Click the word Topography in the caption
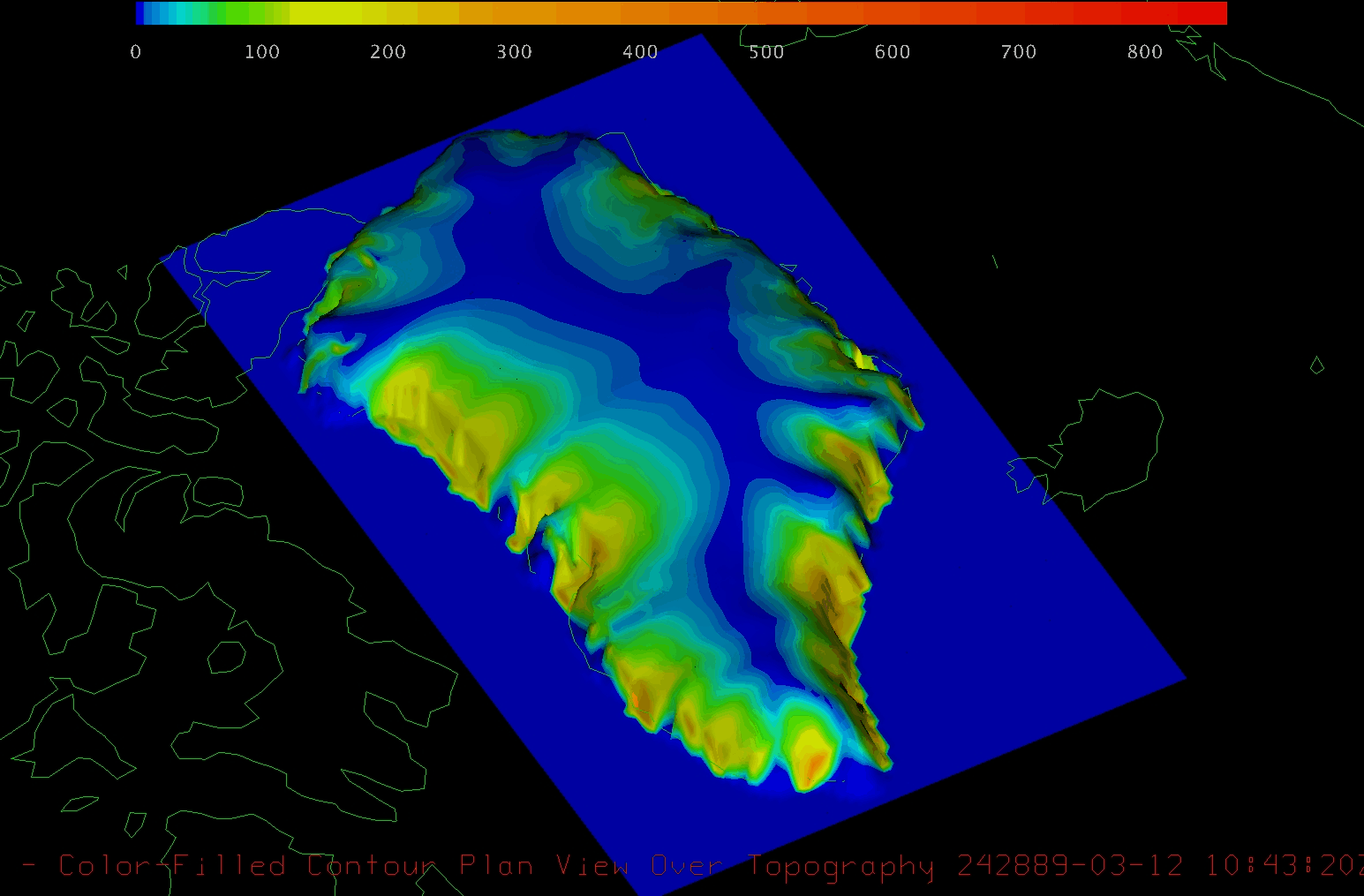The height and width of the screenshot is (896, 1364). 840,866
